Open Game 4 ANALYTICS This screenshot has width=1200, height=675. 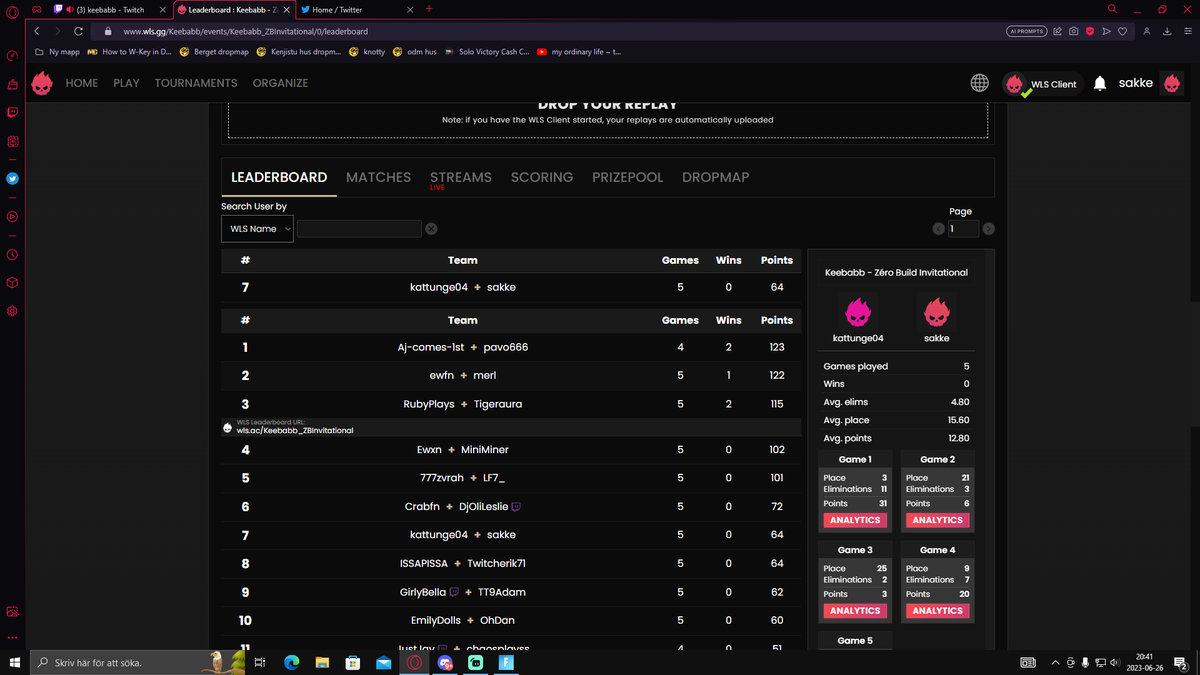tap(938, 610)
